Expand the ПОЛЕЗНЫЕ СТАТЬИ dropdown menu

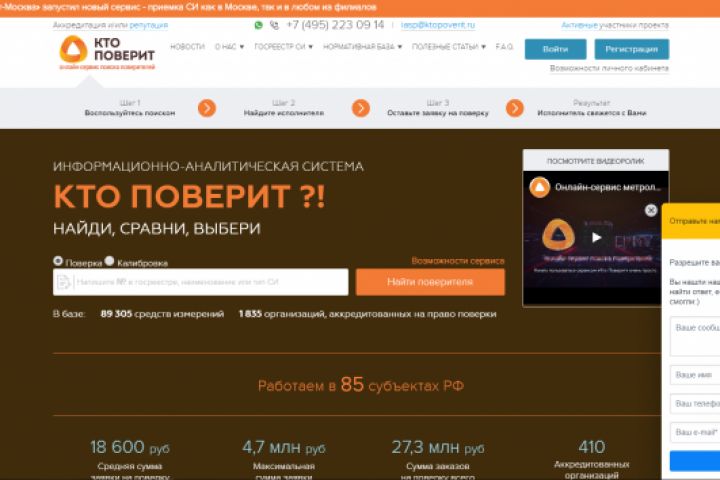coord(449,47)
